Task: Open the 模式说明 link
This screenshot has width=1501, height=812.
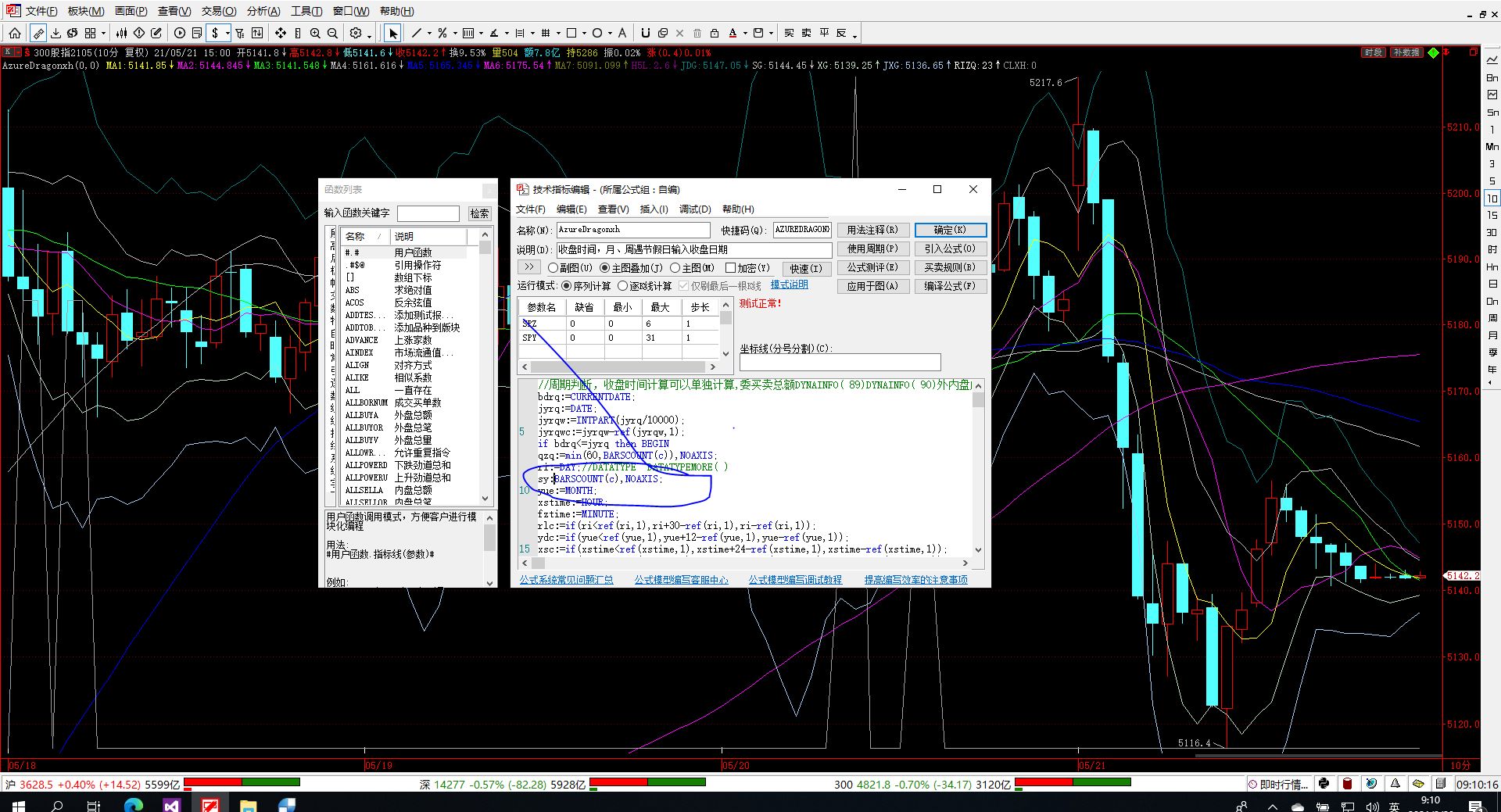Action: click(789, 284)
